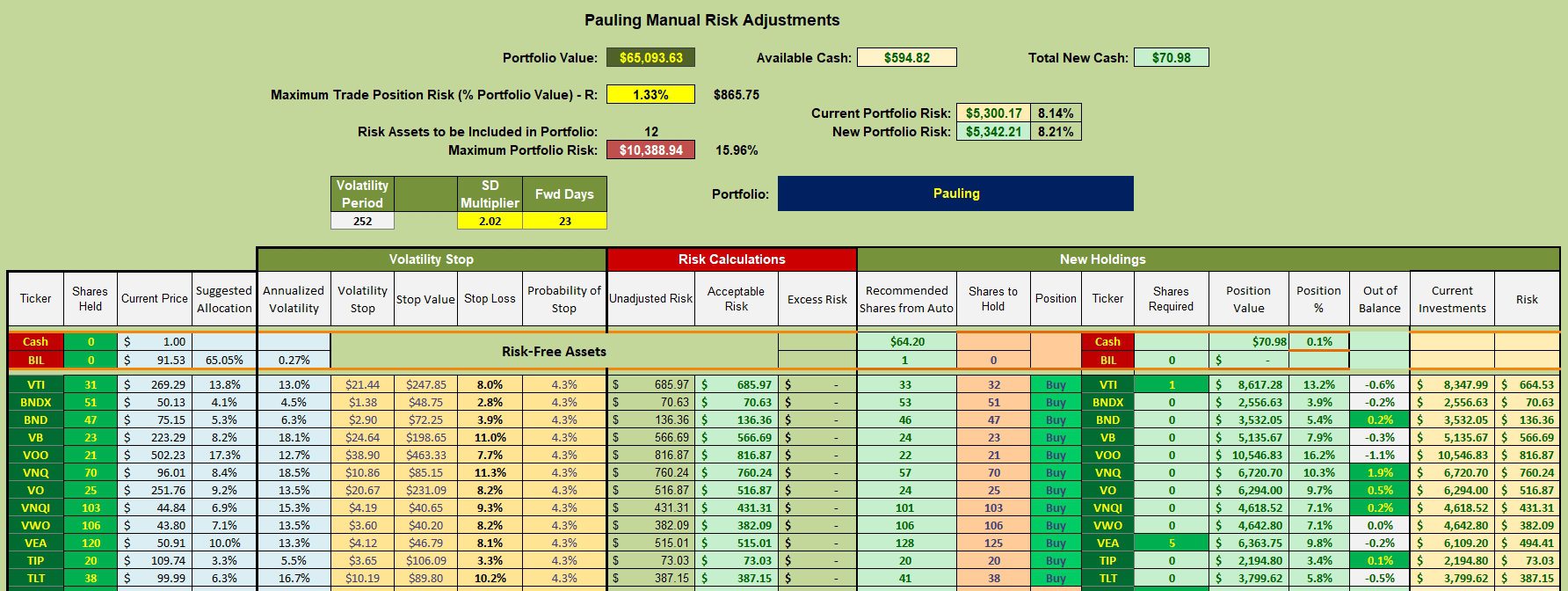
Task: Click VOO out of balance -1.1%
Action: click(1380, 455)
